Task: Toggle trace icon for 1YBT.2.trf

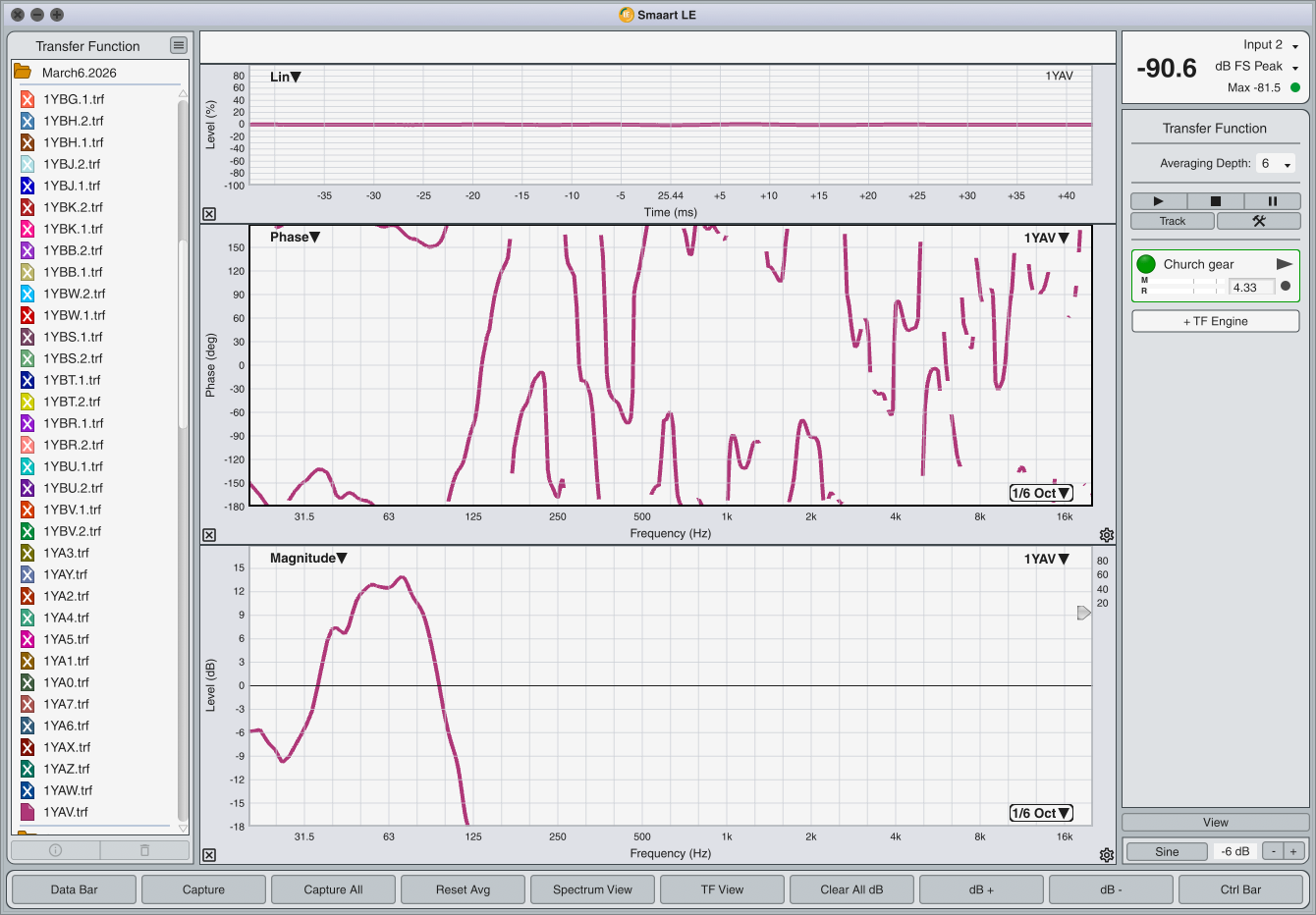Action: pyautogui.click(x=27, y=402)
